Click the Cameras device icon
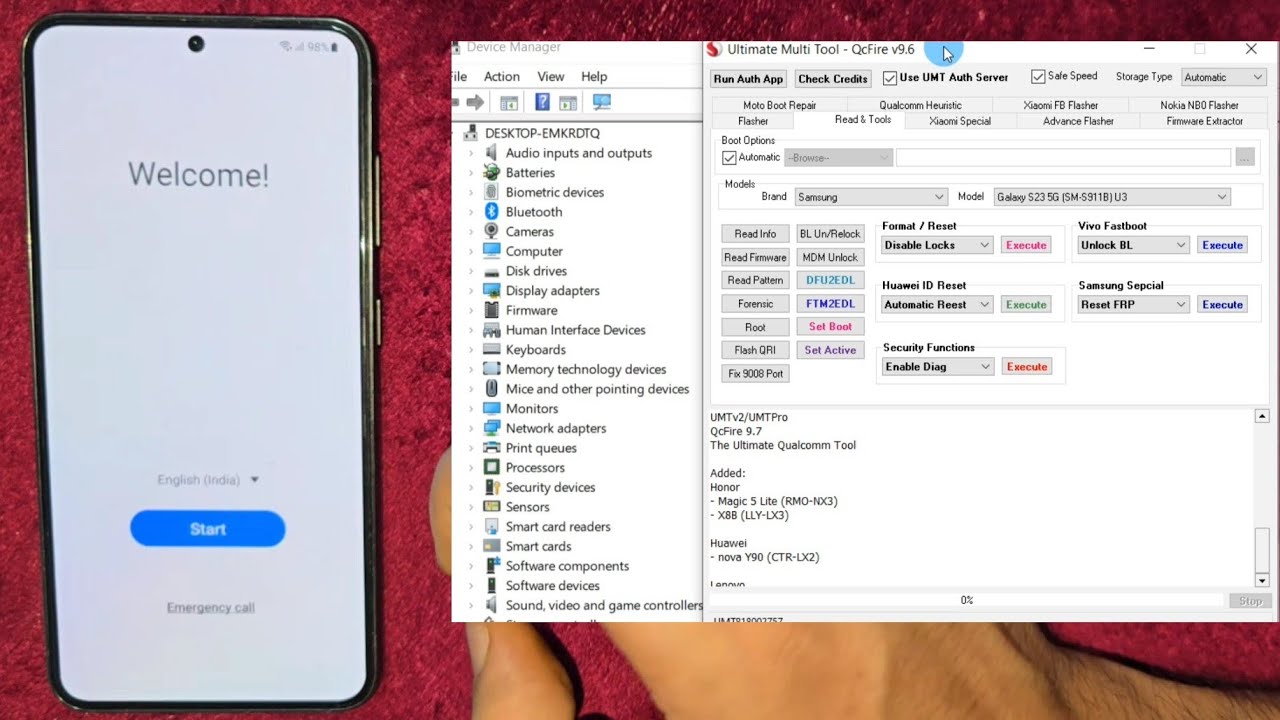Viewport: 1280px width, 720px height. point(491,231)
